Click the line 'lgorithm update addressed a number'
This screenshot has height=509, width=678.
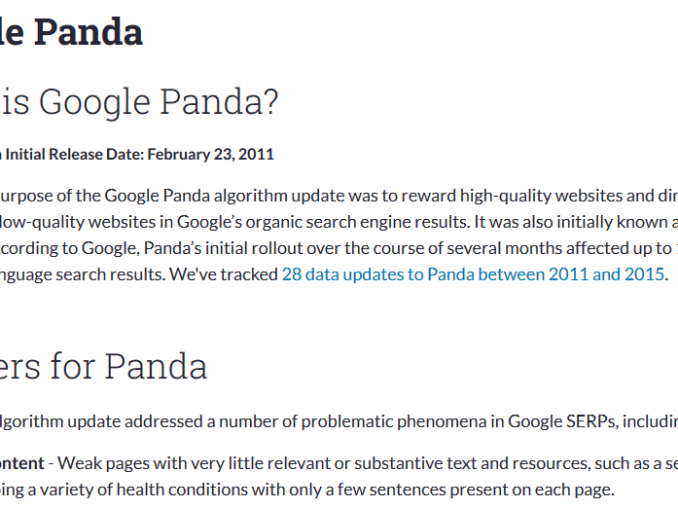point(339,422)
